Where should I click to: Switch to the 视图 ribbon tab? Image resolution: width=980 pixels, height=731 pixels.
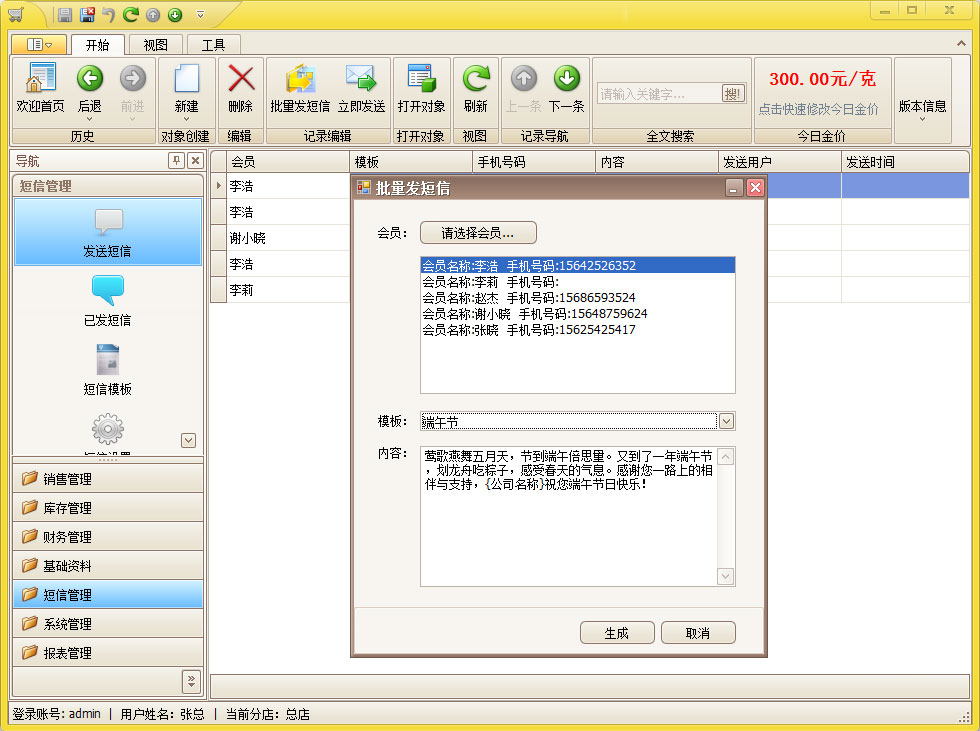(155, 45)
